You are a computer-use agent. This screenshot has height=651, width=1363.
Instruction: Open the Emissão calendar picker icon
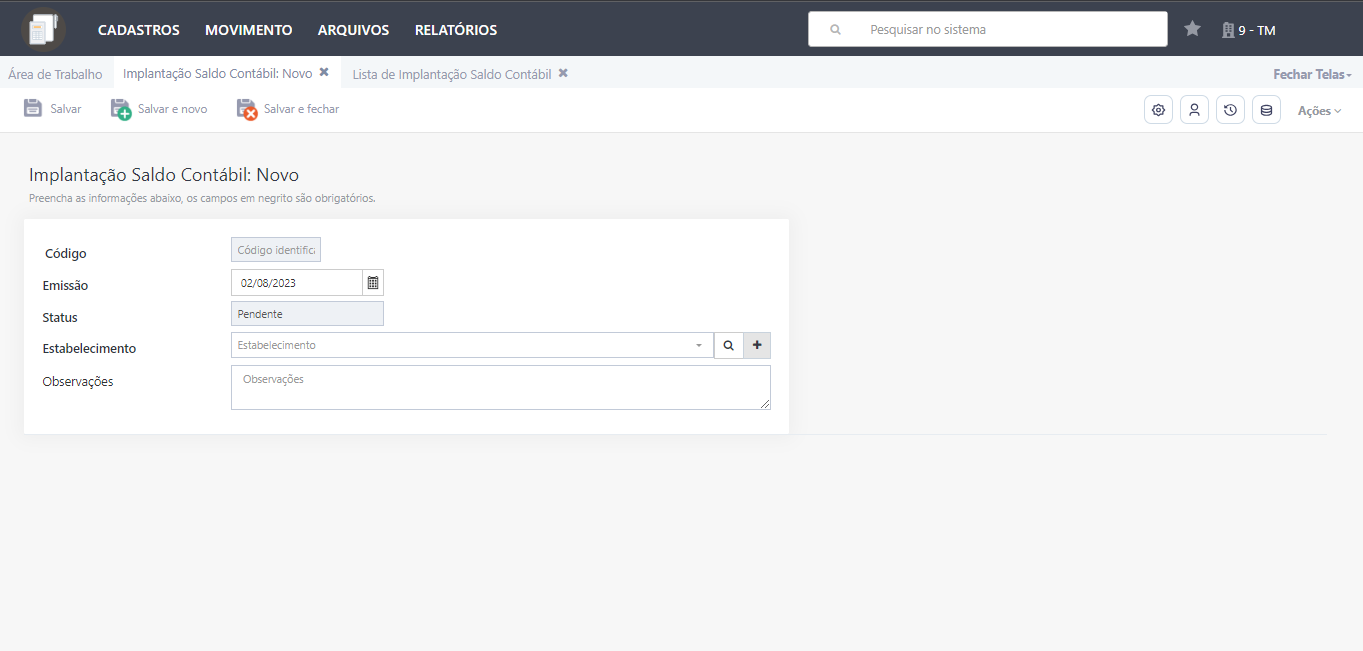tap(373, 283)
